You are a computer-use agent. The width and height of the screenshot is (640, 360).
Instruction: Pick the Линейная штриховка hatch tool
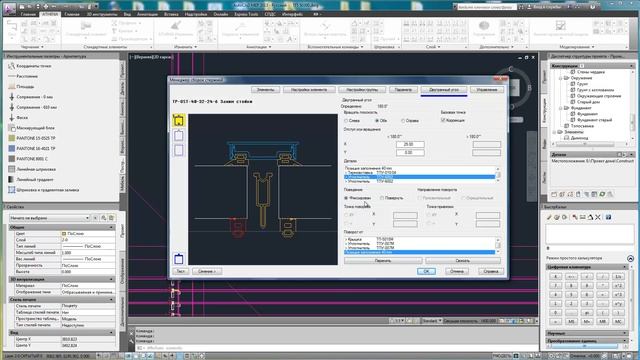(x=32, y=169)
